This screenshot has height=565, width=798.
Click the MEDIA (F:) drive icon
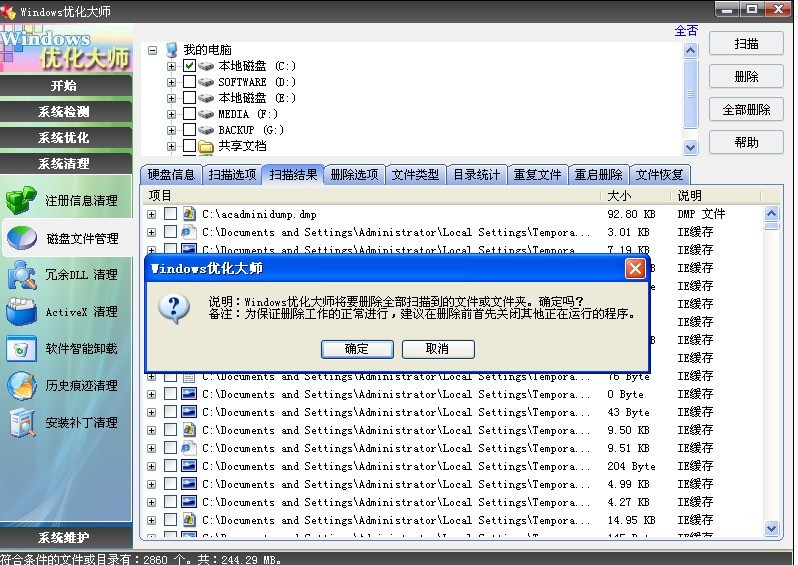pyautogui.click(x=206, y=114)
